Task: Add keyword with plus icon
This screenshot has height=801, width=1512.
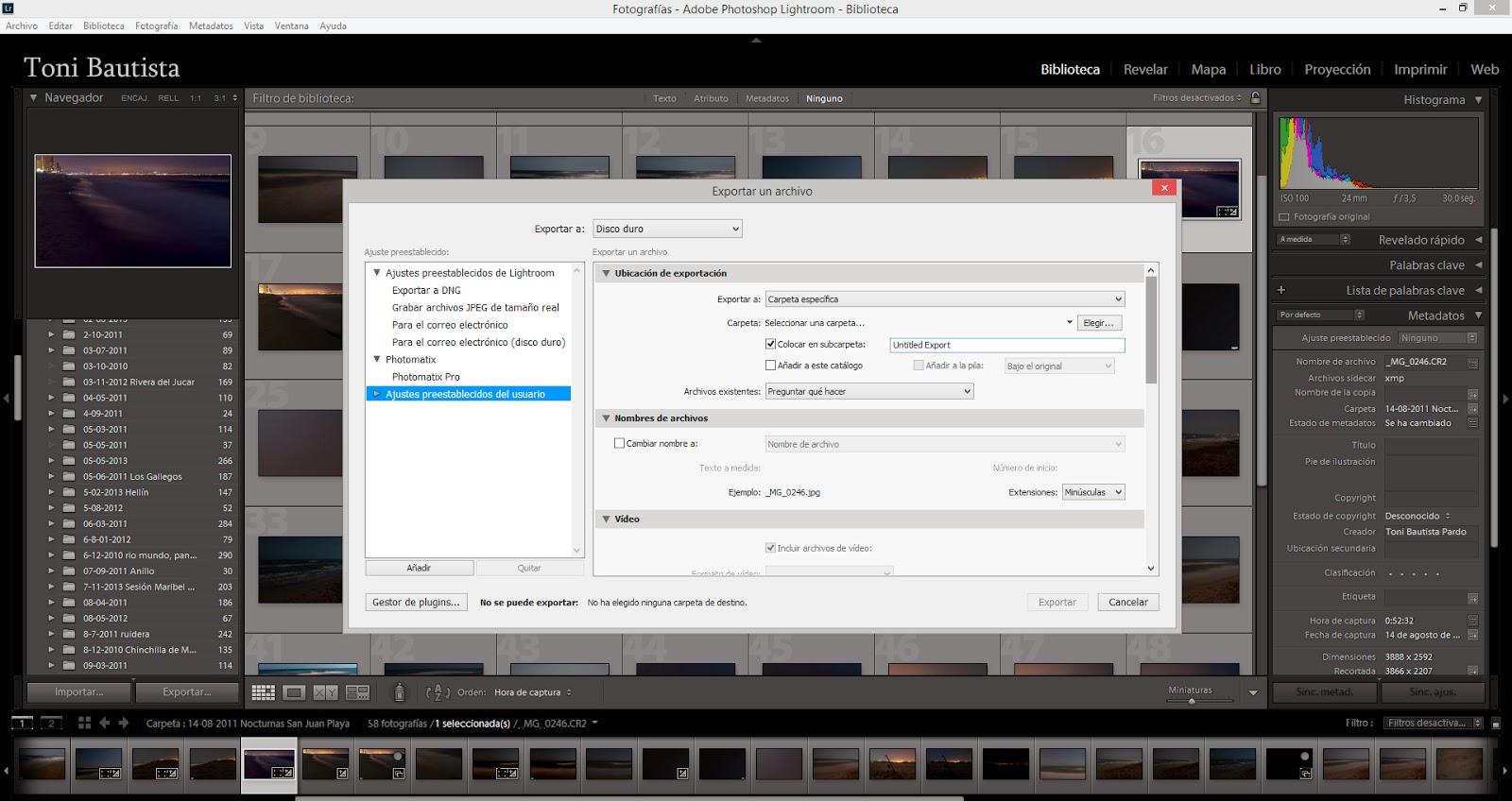Action: click(1281, 290)
